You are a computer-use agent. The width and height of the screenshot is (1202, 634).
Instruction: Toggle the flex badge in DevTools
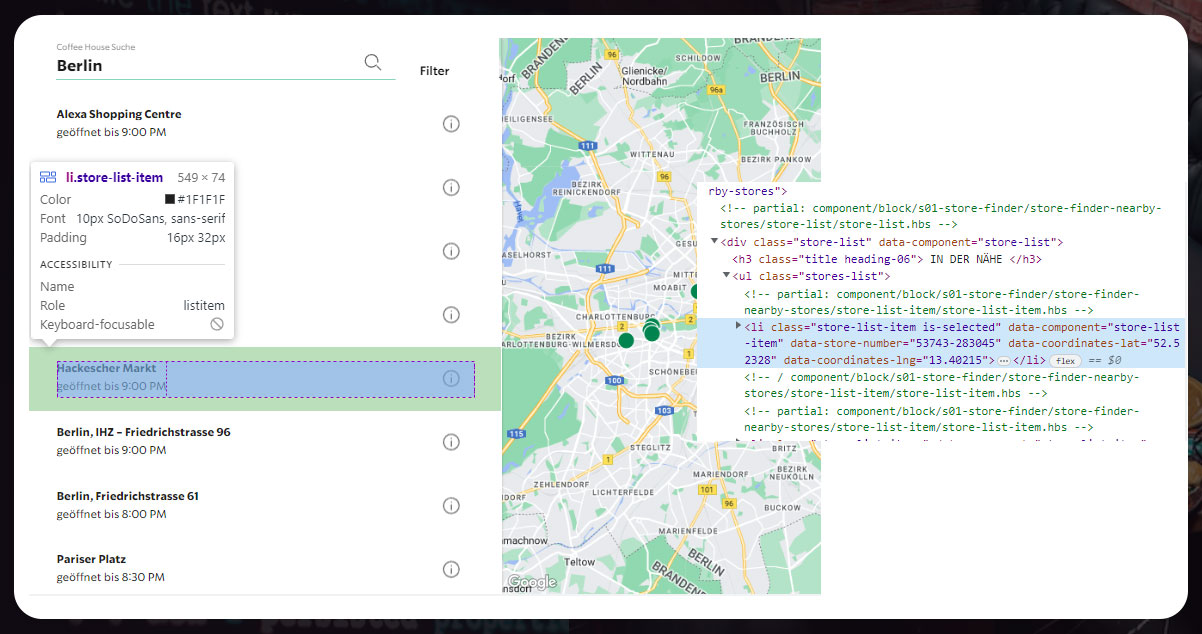(1065, 360)
